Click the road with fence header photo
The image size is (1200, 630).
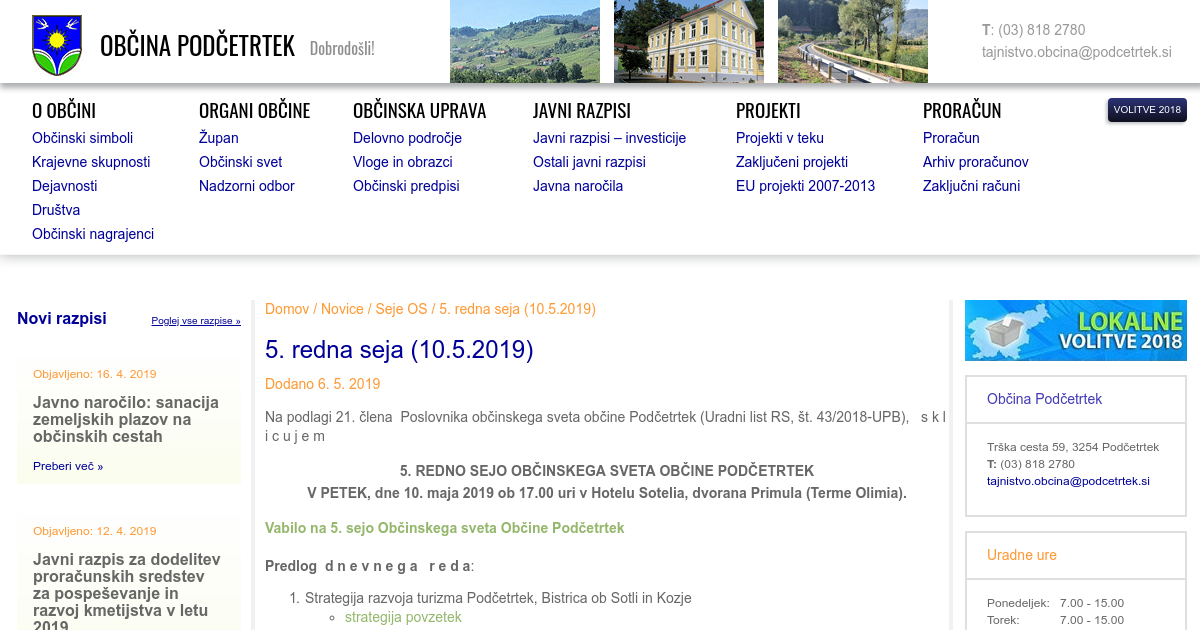[852, 41]
